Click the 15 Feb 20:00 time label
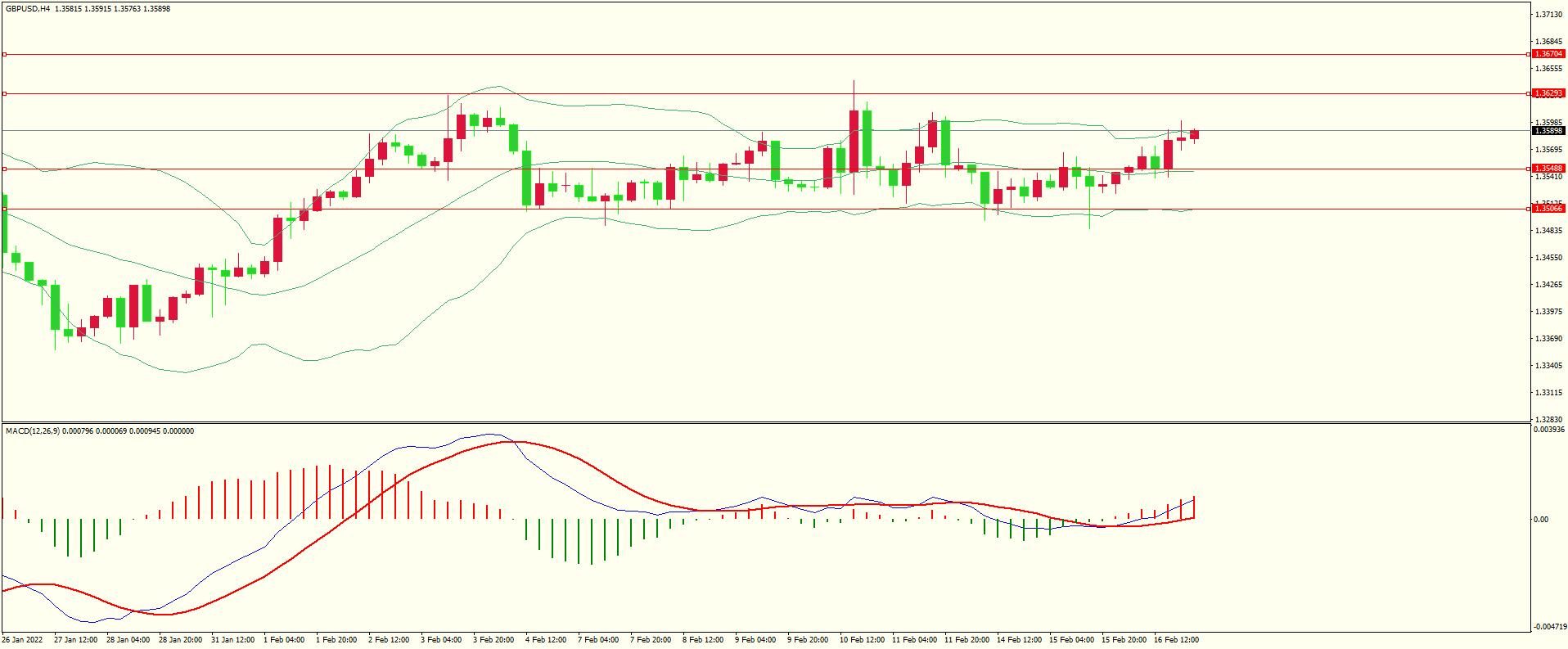1568x649 pixels. click(1124, 640)
